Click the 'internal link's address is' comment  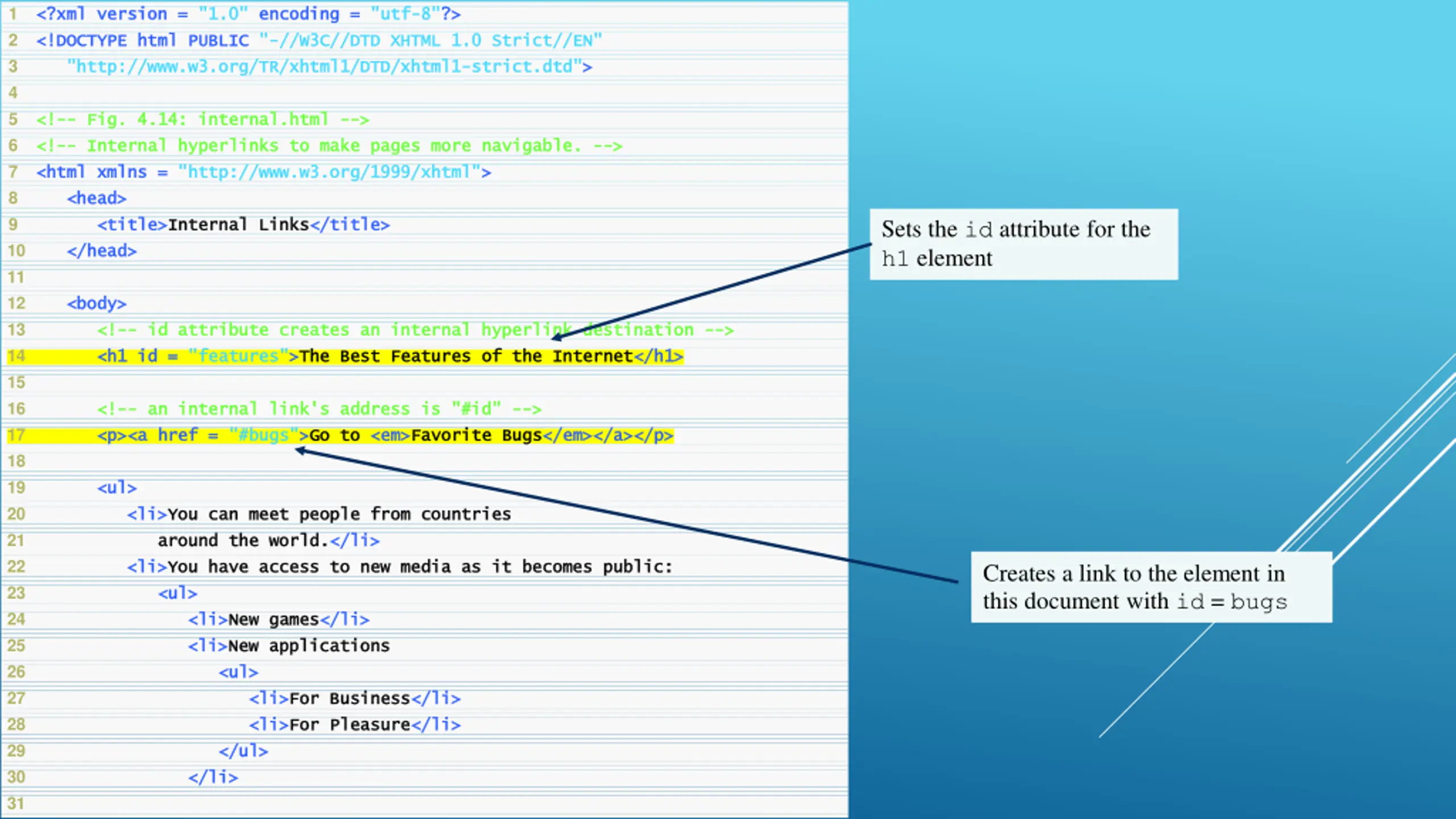click(319, 409)
